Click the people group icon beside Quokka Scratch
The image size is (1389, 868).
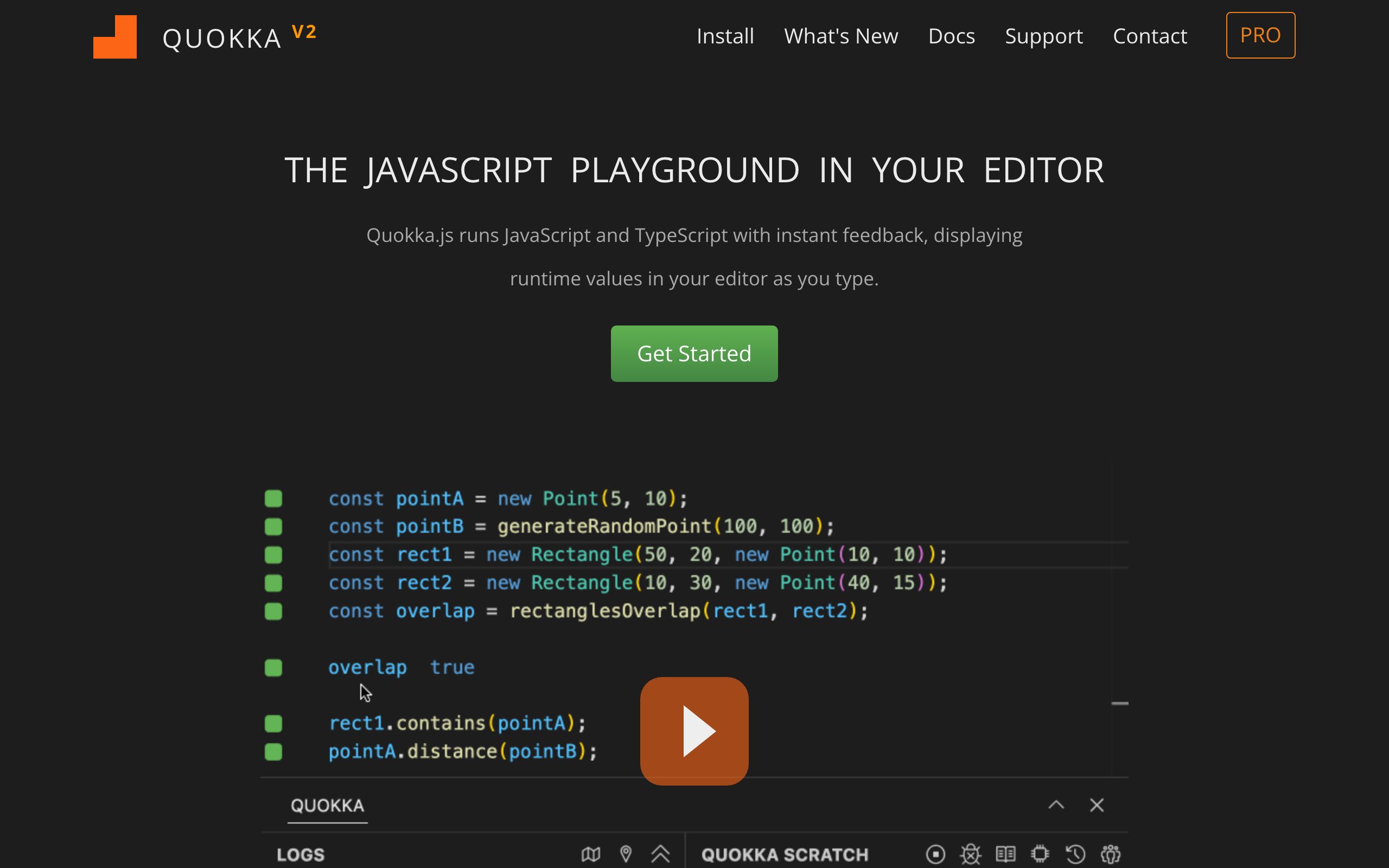point(1111,854)
